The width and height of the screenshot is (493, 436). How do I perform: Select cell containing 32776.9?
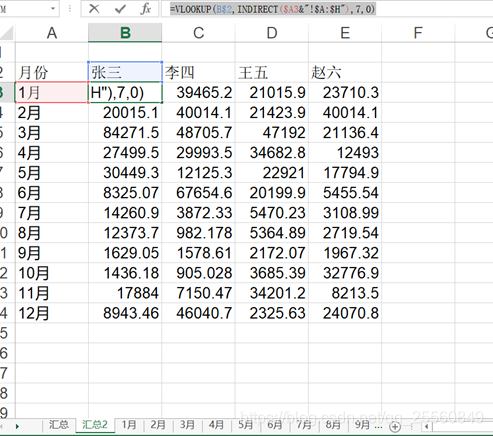[345, 273]
